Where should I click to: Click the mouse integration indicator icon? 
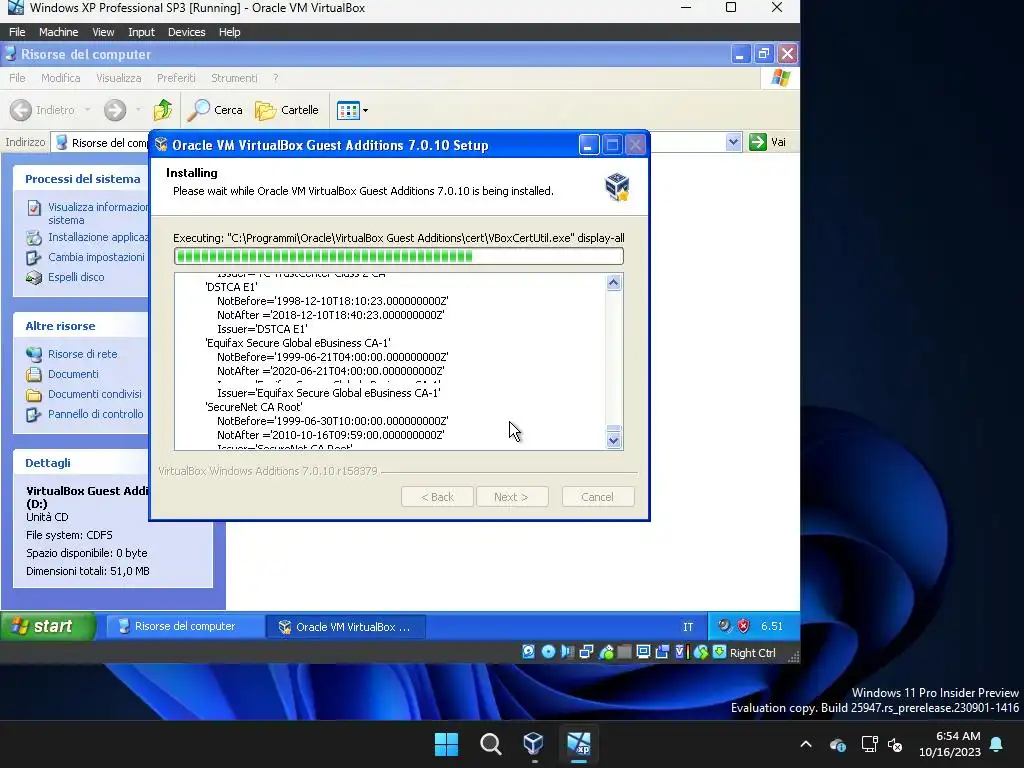[x=700, y=652]
